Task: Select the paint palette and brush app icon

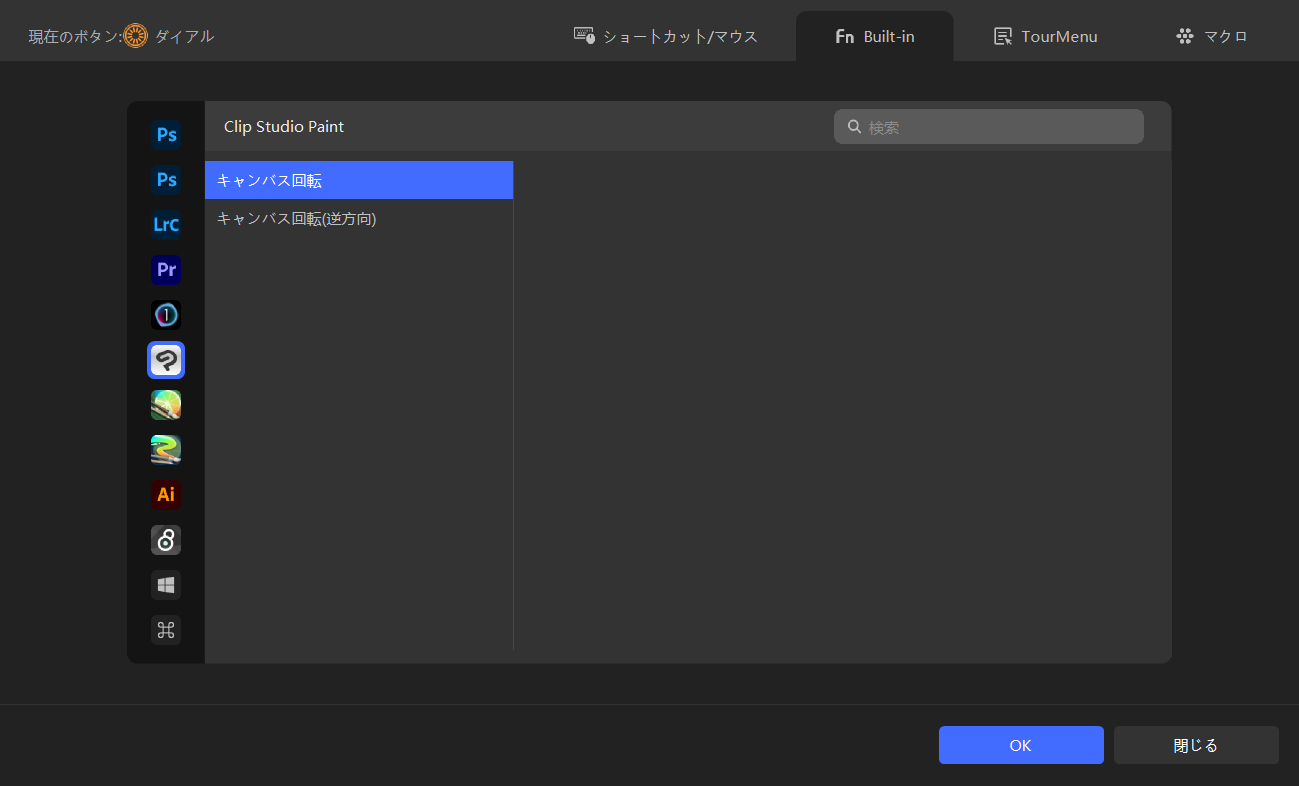Action: click(166, 405)
